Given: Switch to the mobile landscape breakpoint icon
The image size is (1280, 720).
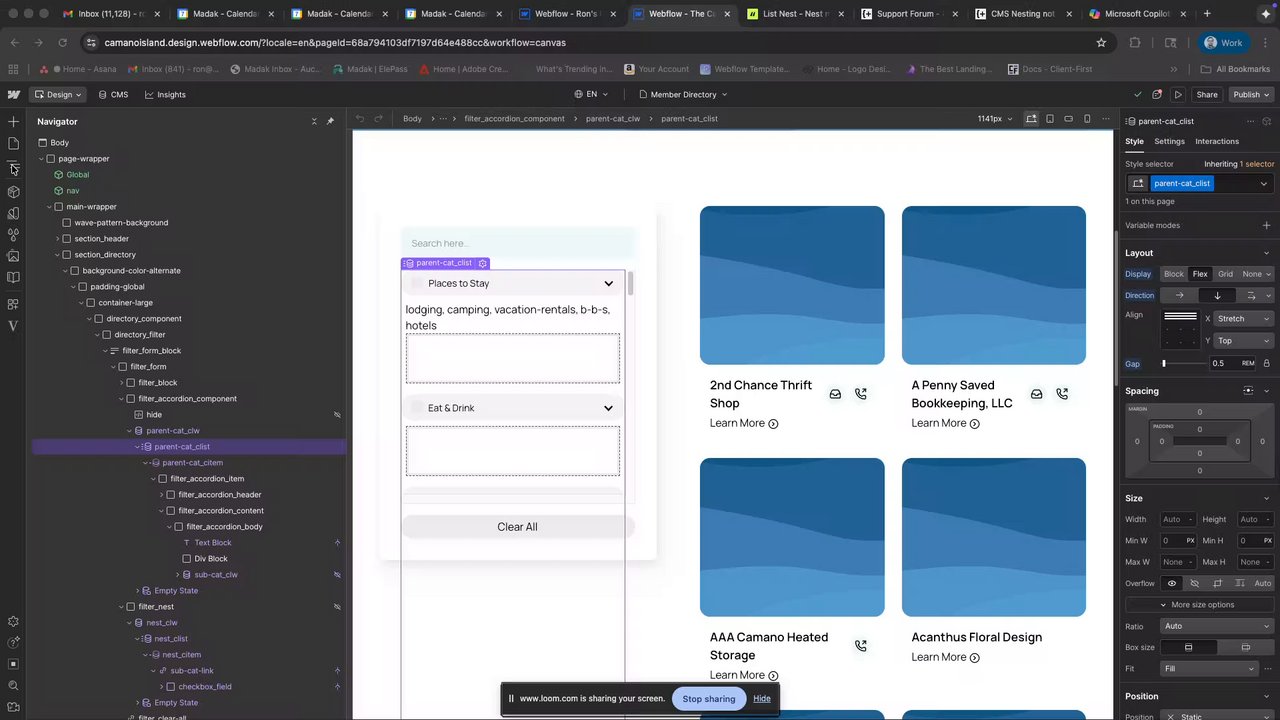Looking at the screenshot, I should click(x=1069, y=119).
